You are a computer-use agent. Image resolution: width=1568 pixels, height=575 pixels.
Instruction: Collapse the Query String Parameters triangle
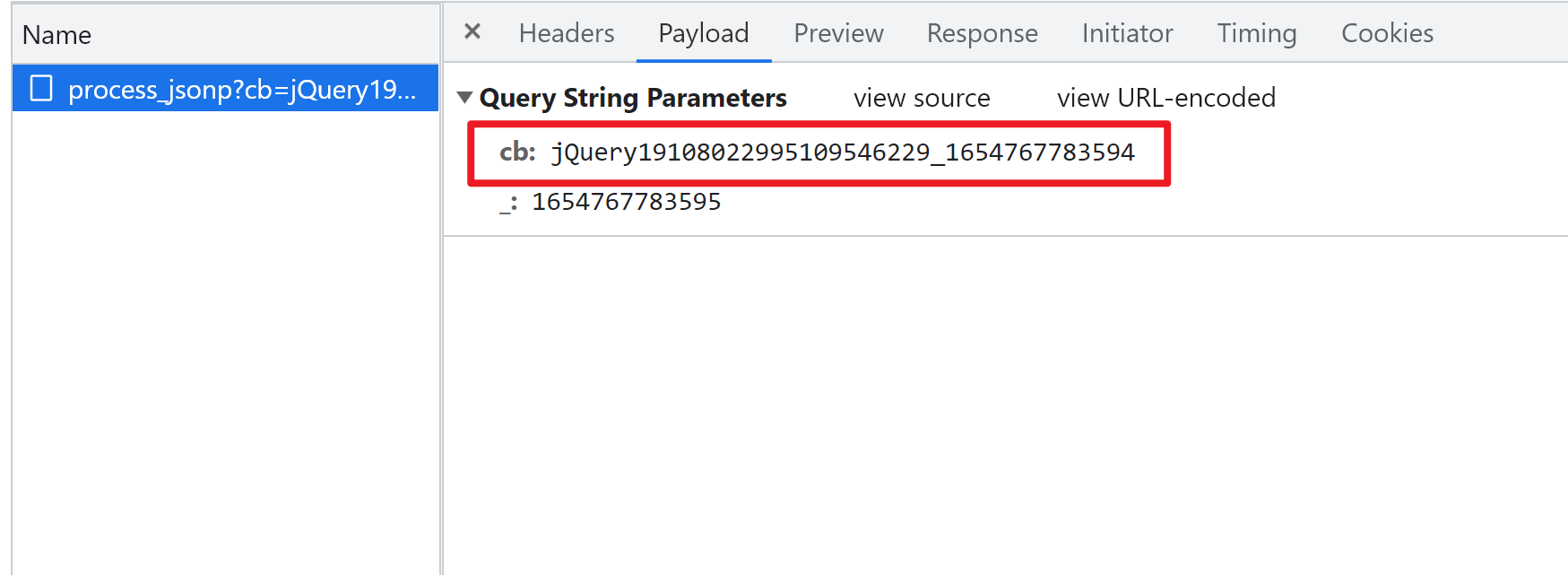[464, 97]
